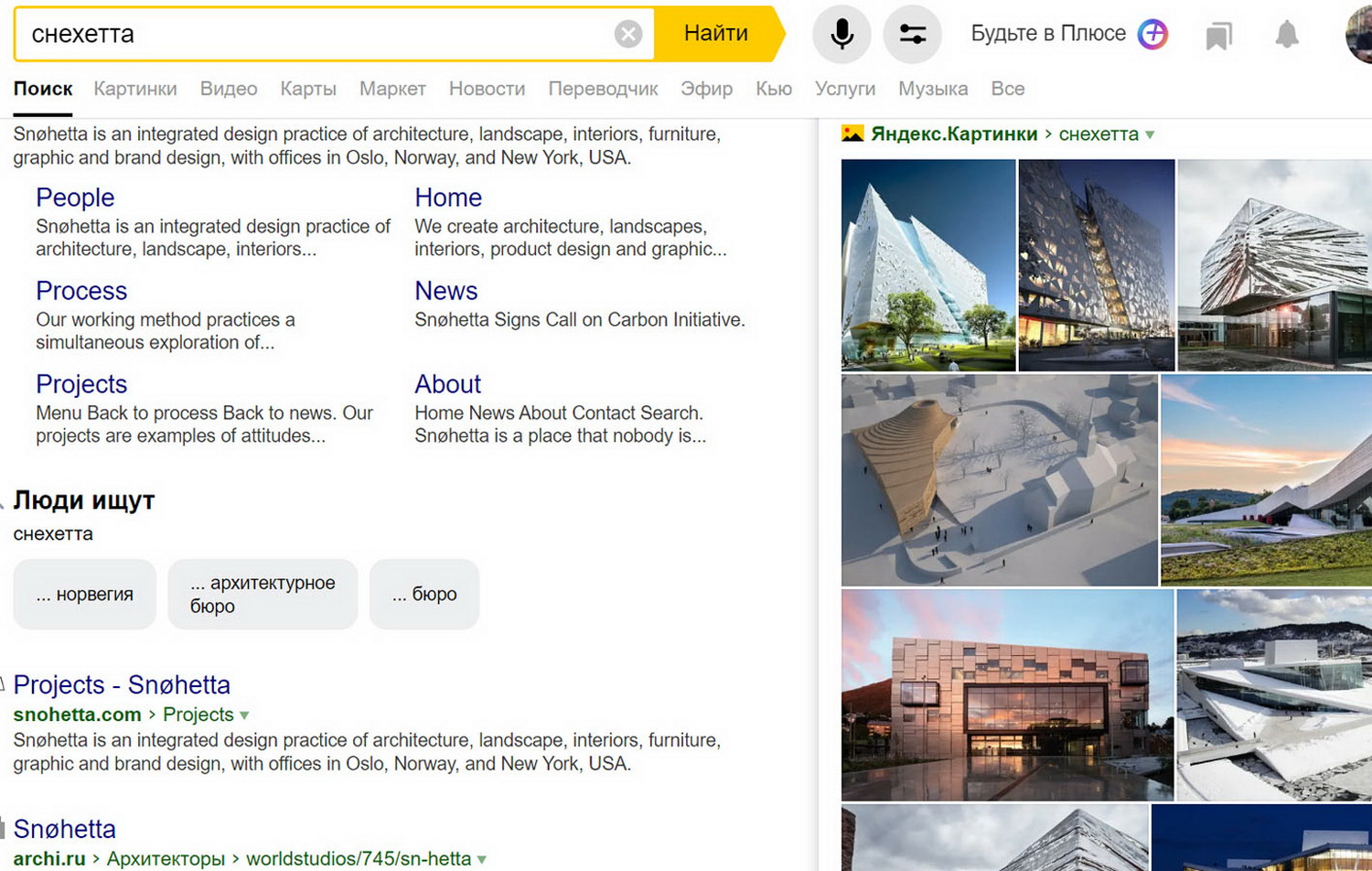Expand dropdown arrow next to Картинки снехетта
The width and height of the screenshot is (1372, 871).
1150,134
